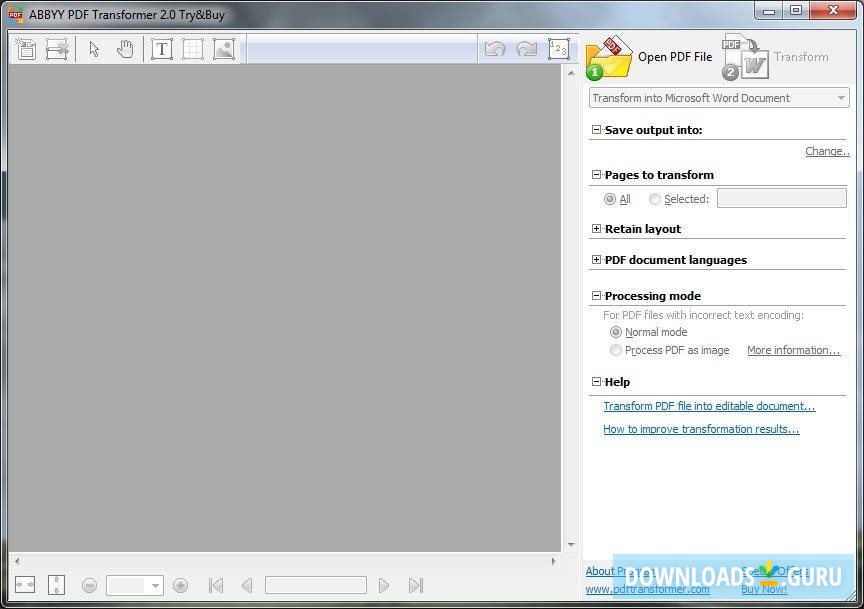Screen dimensions: 864x609
Task: Choose Process PDF as image option
Action: click(616, 350)
